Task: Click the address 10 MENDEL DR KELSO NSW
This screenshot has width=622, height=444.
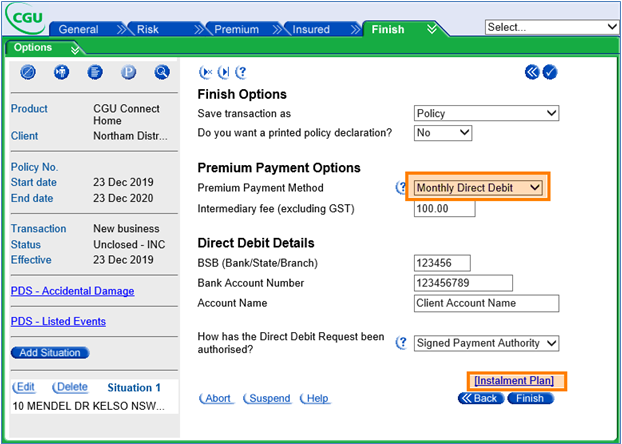Action: click(88, 406)
